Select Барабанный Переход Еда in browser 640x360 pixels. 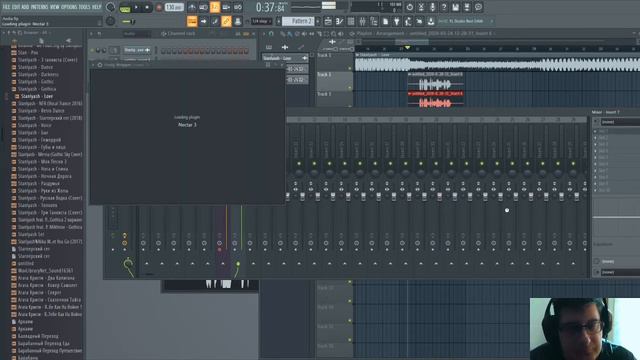[43, 343]
